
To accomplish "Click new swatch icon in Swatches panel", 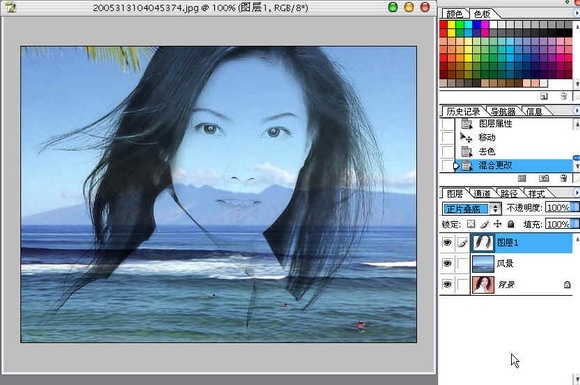I will click(x=544, y=96).
